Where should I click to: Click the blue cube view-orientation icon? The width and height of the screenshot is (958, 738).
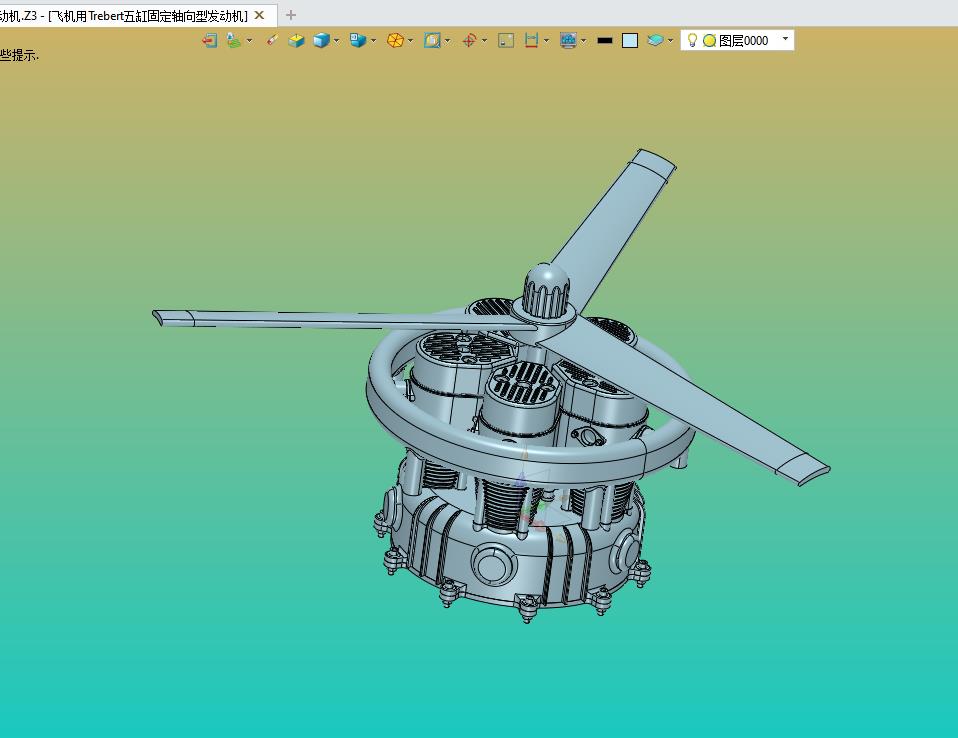357,40
